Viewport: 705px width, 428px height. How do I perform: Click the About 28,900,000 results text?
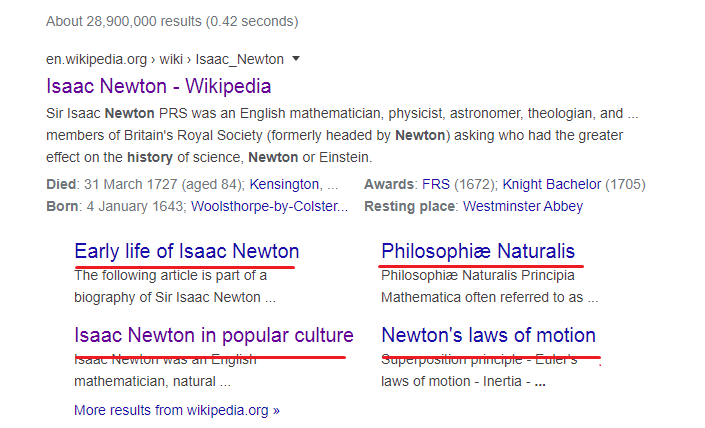[172, 21]
